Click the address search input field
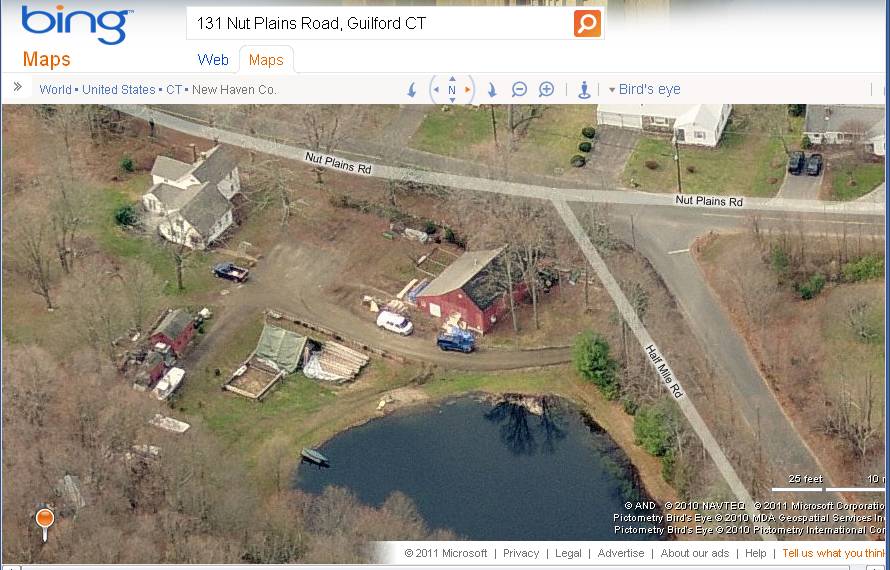Viewport: 890px width, 570px height. pyautogui.click(x=380, y=23)
